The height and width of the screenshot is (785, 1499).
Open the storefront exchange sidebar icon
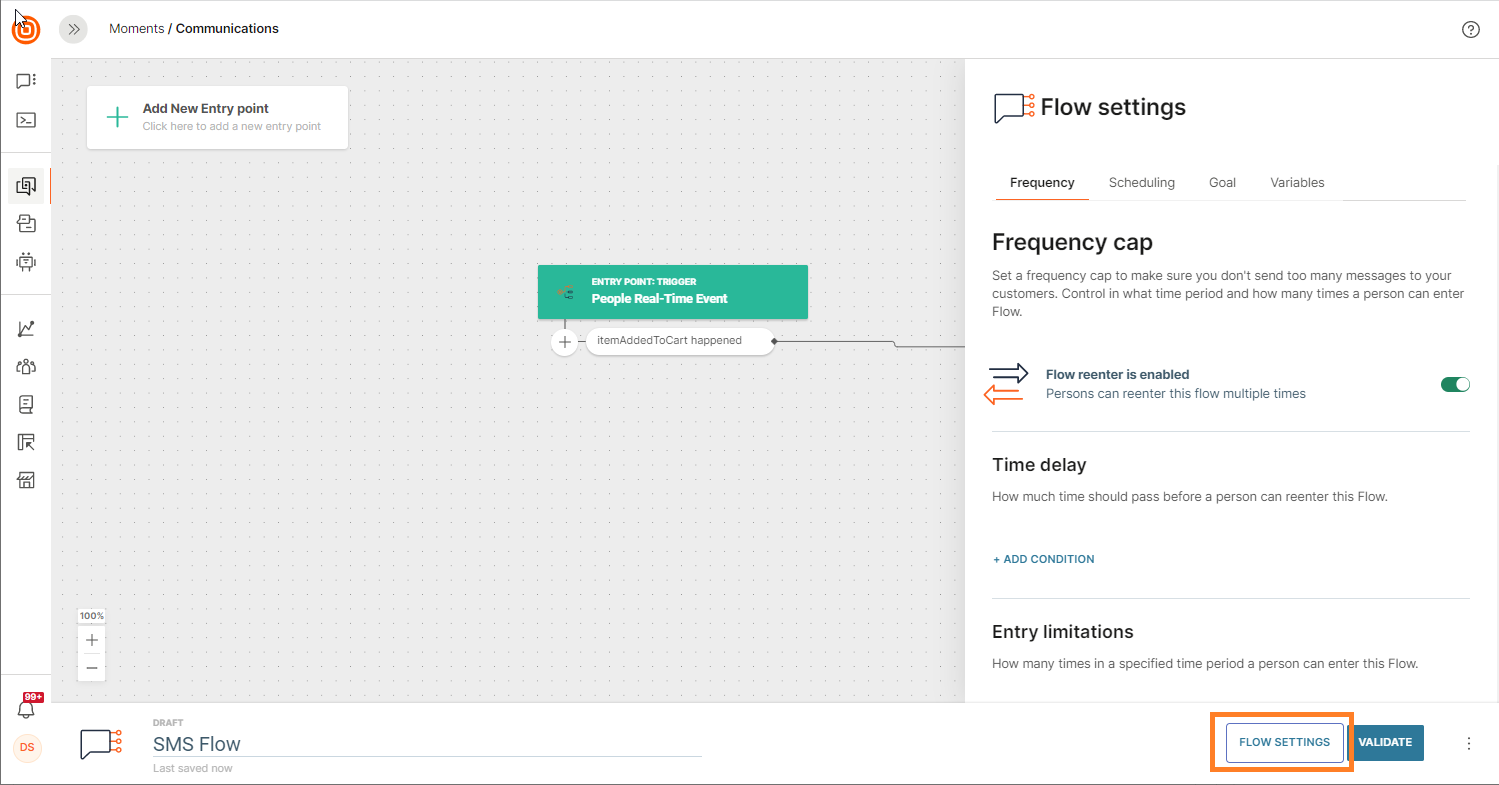click(26, 481)
